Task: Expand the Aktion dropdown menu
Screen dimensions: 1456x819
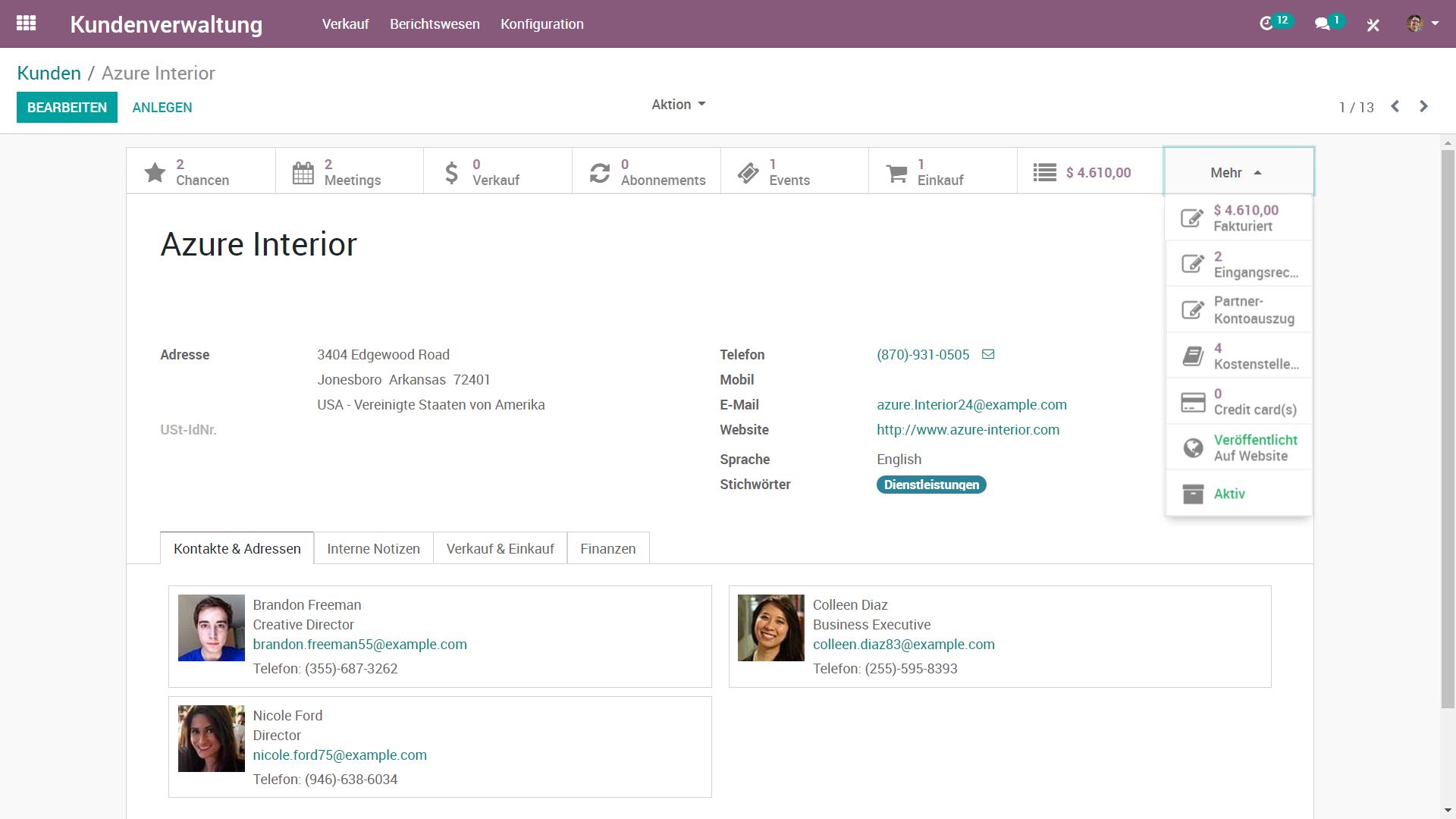Action: [x=678, y=105]
